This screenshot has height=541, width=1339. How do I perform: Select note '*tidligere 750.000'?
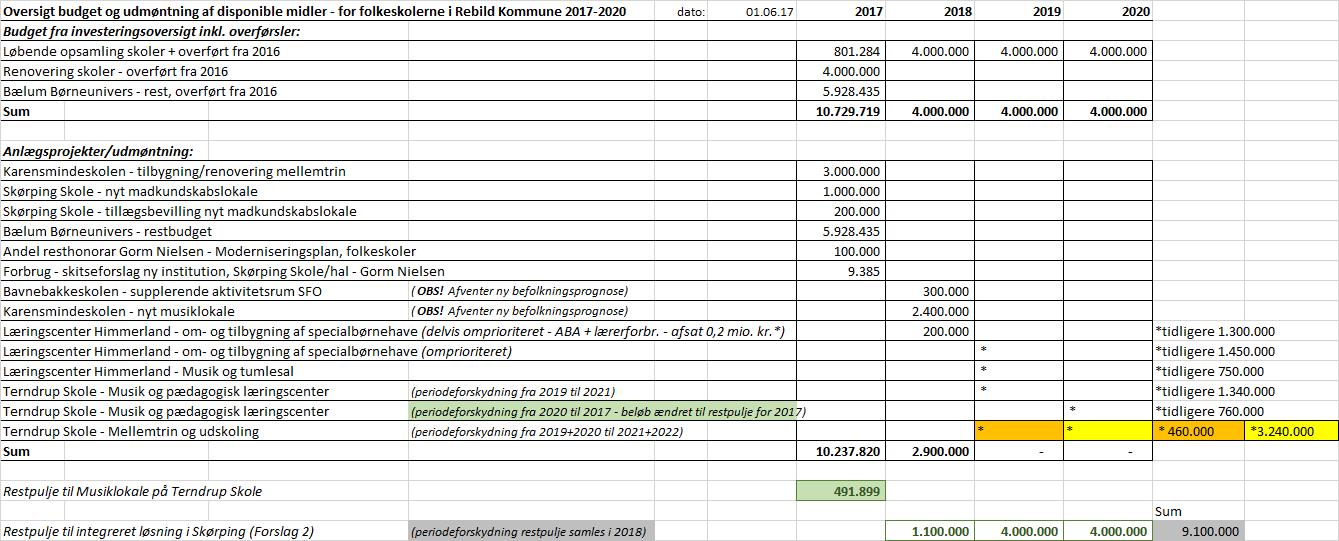click(x=1208, y=371)
